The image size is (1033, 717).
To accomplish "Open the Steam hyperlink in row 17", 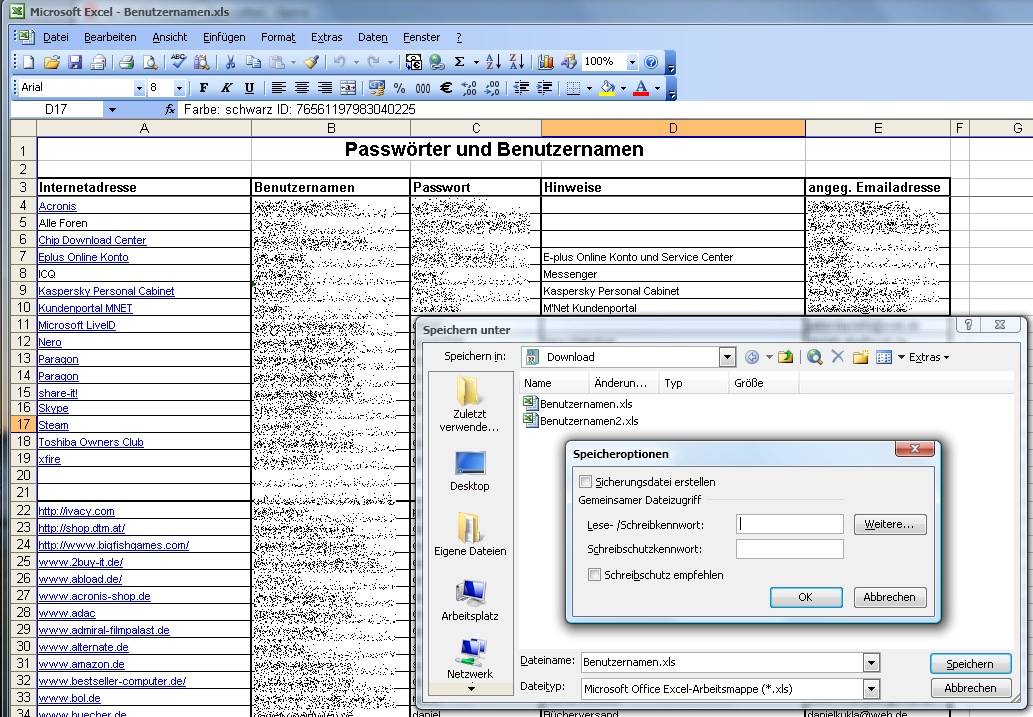I will pos(53,426).
